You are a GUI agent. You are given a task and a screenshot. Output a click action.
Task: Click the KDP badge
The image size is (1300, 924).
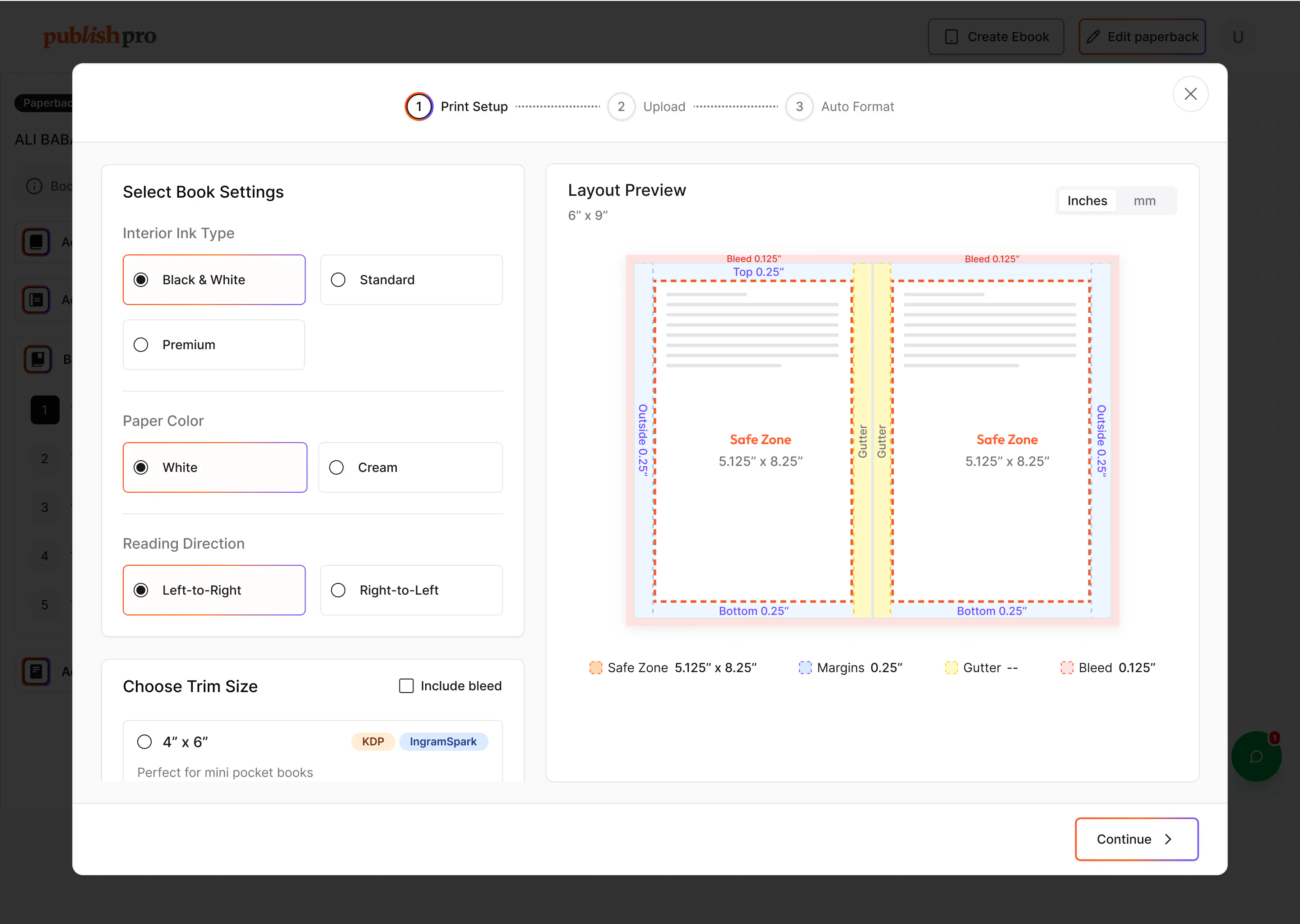pyautogui.click(x=373, y=741)
